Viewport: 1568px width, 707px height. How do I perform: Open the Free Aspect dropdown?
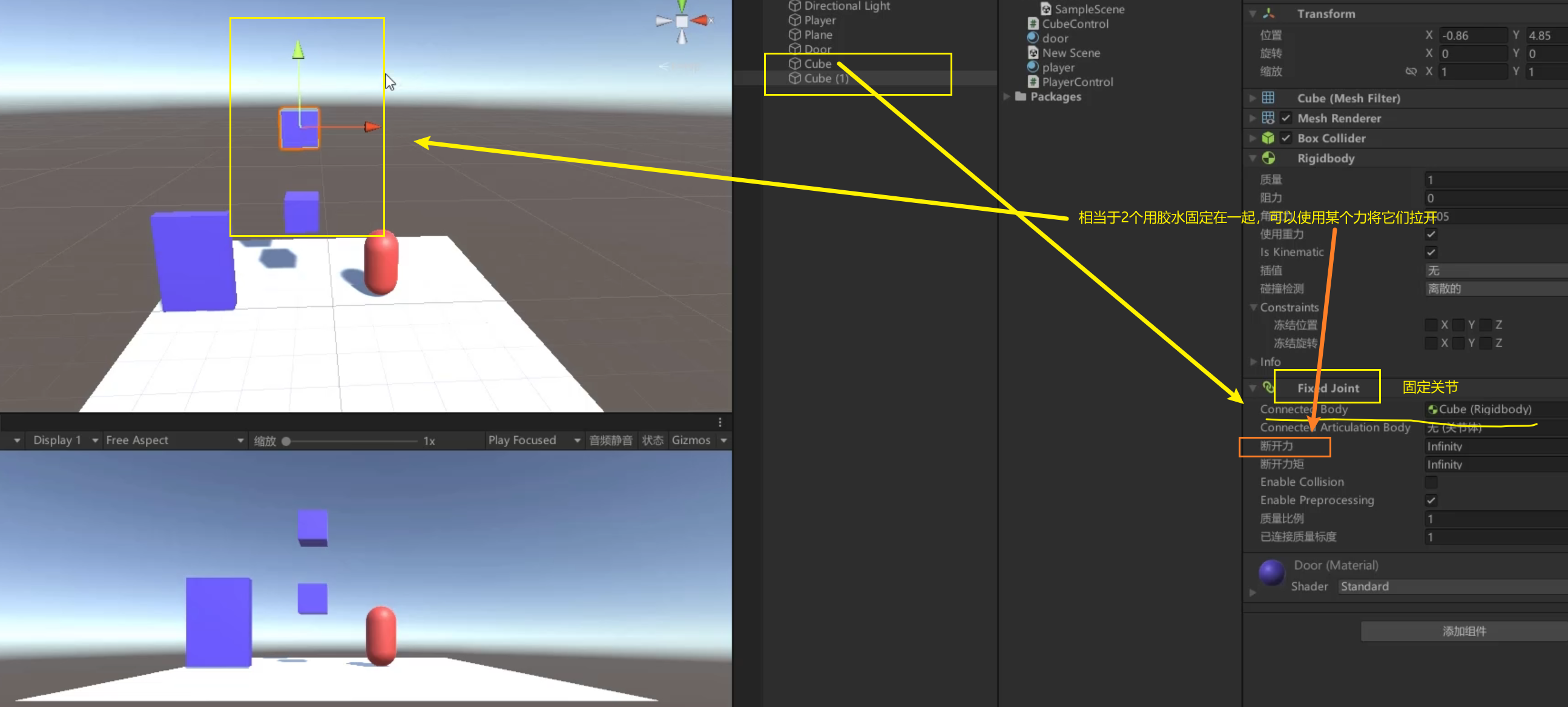click(x=174, y=440)
